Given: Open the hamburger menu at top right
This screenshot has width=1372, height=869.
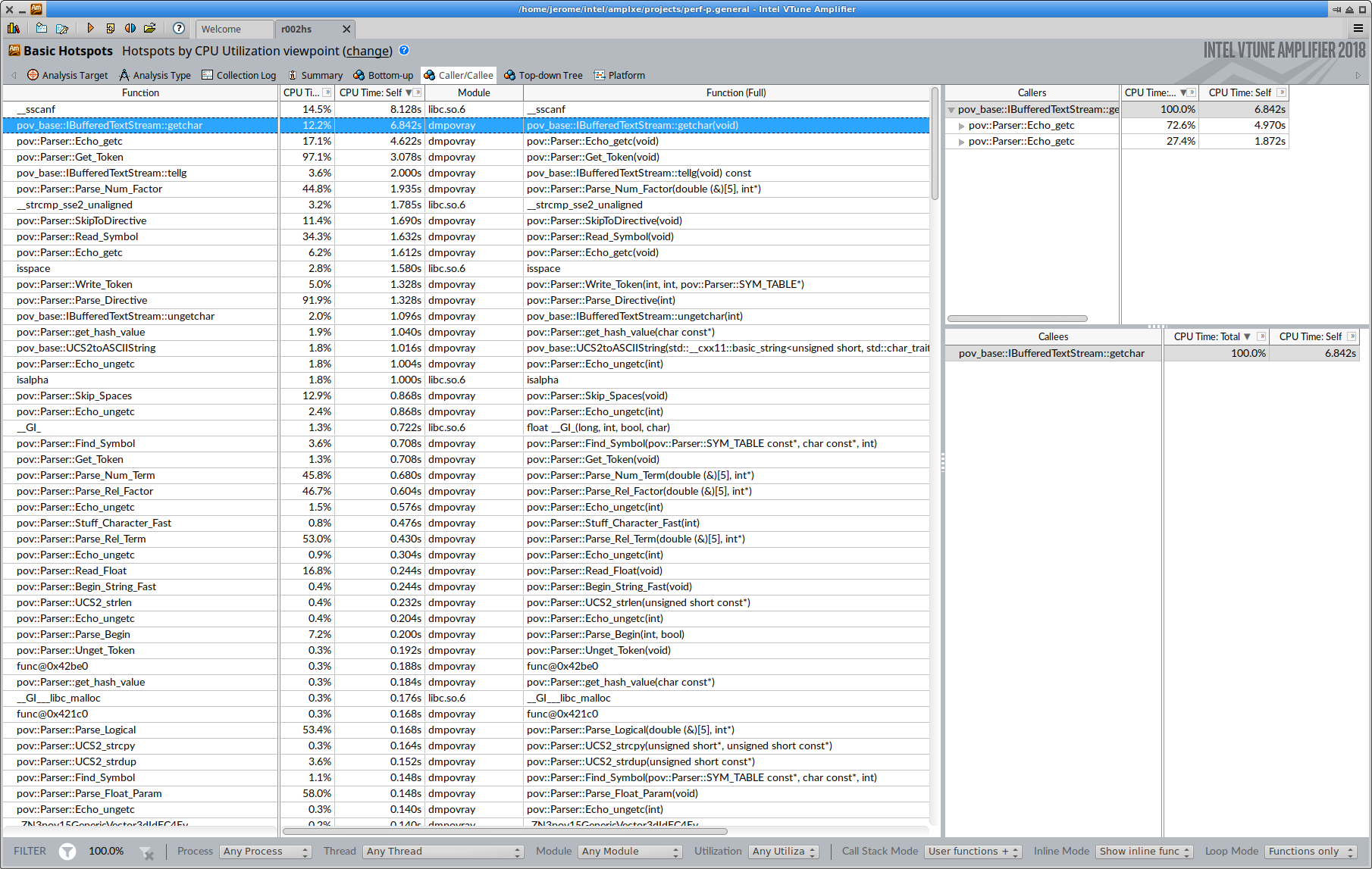Looking at the screenshot, I should 1358,28.
